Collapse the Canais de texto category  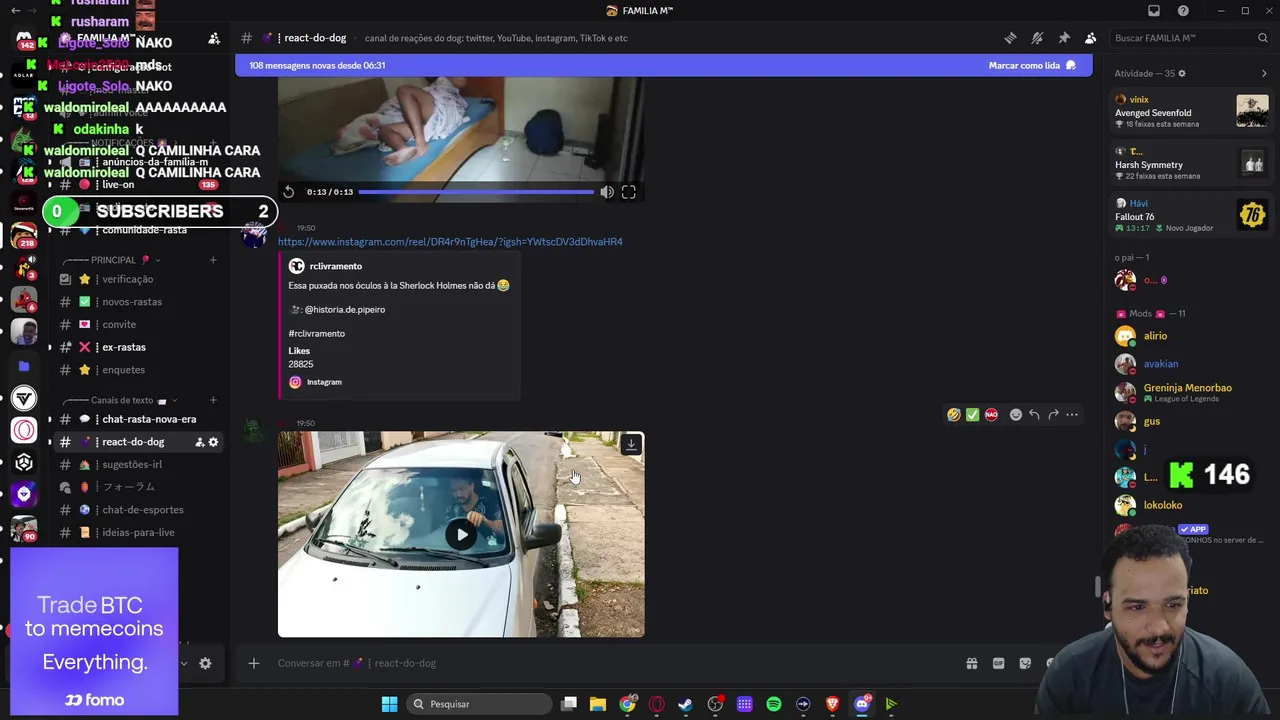(120, 400)
